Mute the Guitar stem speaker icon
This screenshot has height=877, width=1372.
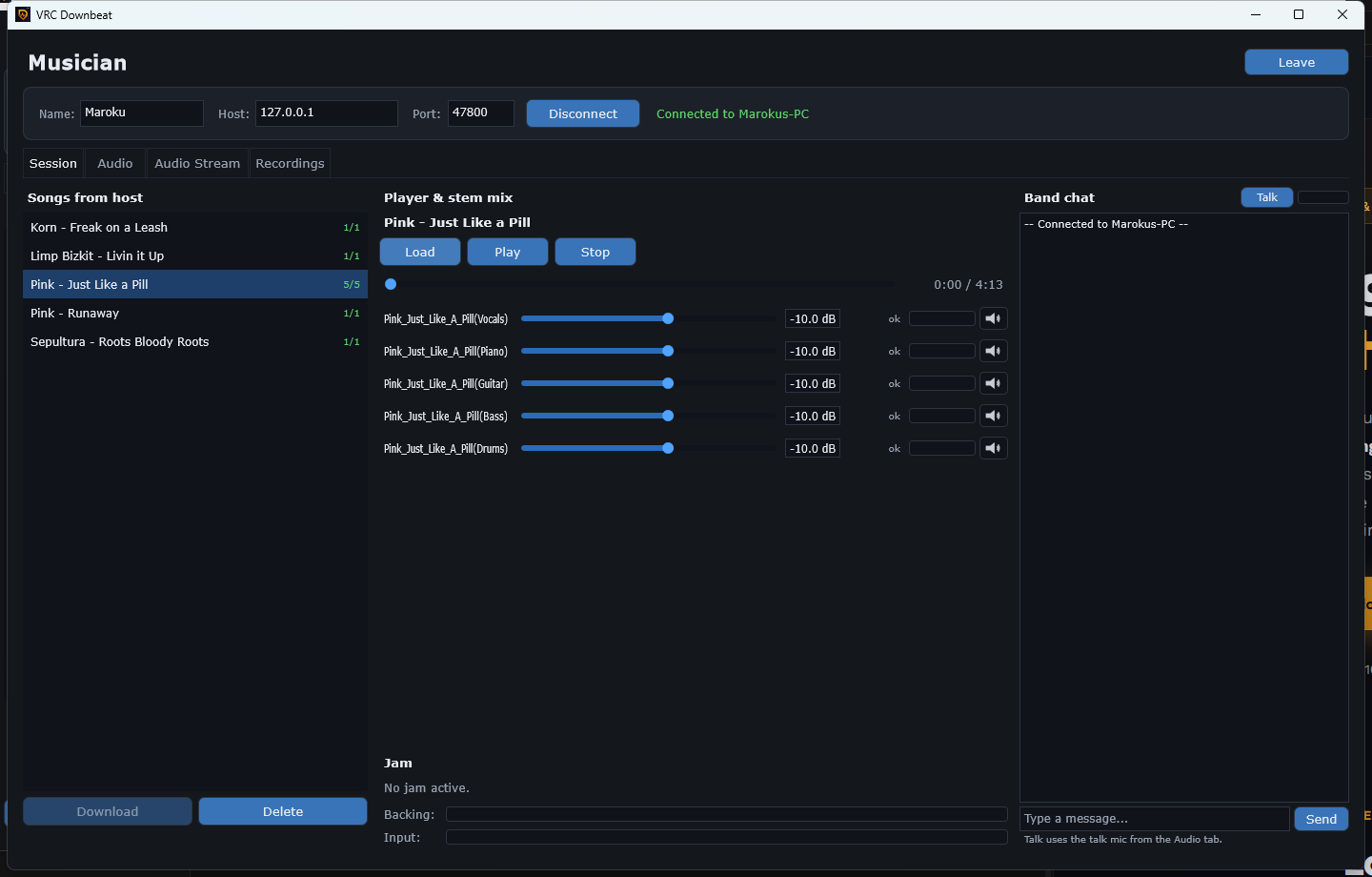(x=994, y=383)
